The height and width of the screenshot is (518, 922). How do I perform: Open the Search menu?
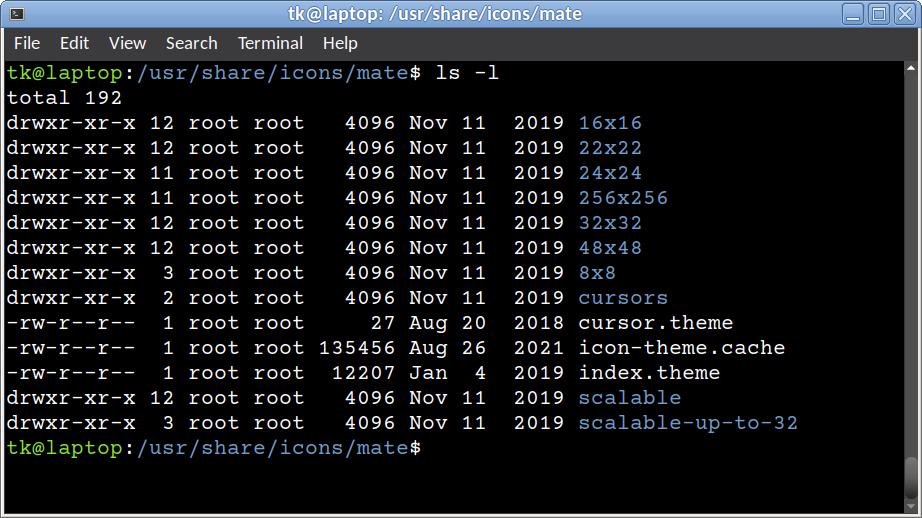[x=191, y=43]
